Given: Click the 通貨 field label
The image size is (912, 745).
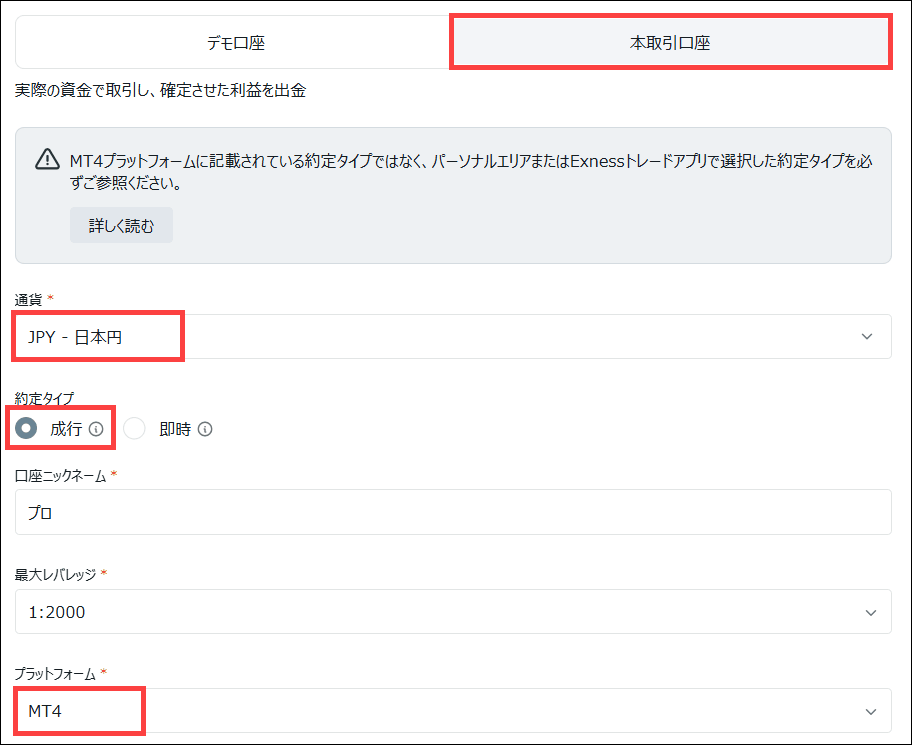Looking at the screenshot, I should coord(28,300).
